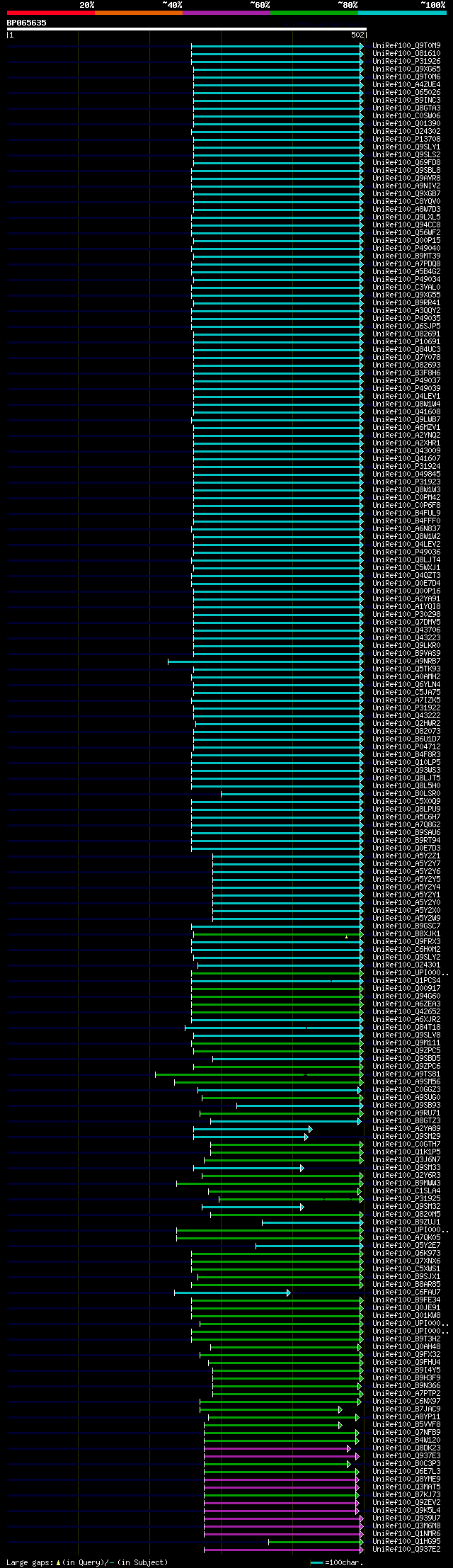The image size is (453, 1568).
Task: Select hit label UniRef100_Q8DK23
Action: point(406,1448)
